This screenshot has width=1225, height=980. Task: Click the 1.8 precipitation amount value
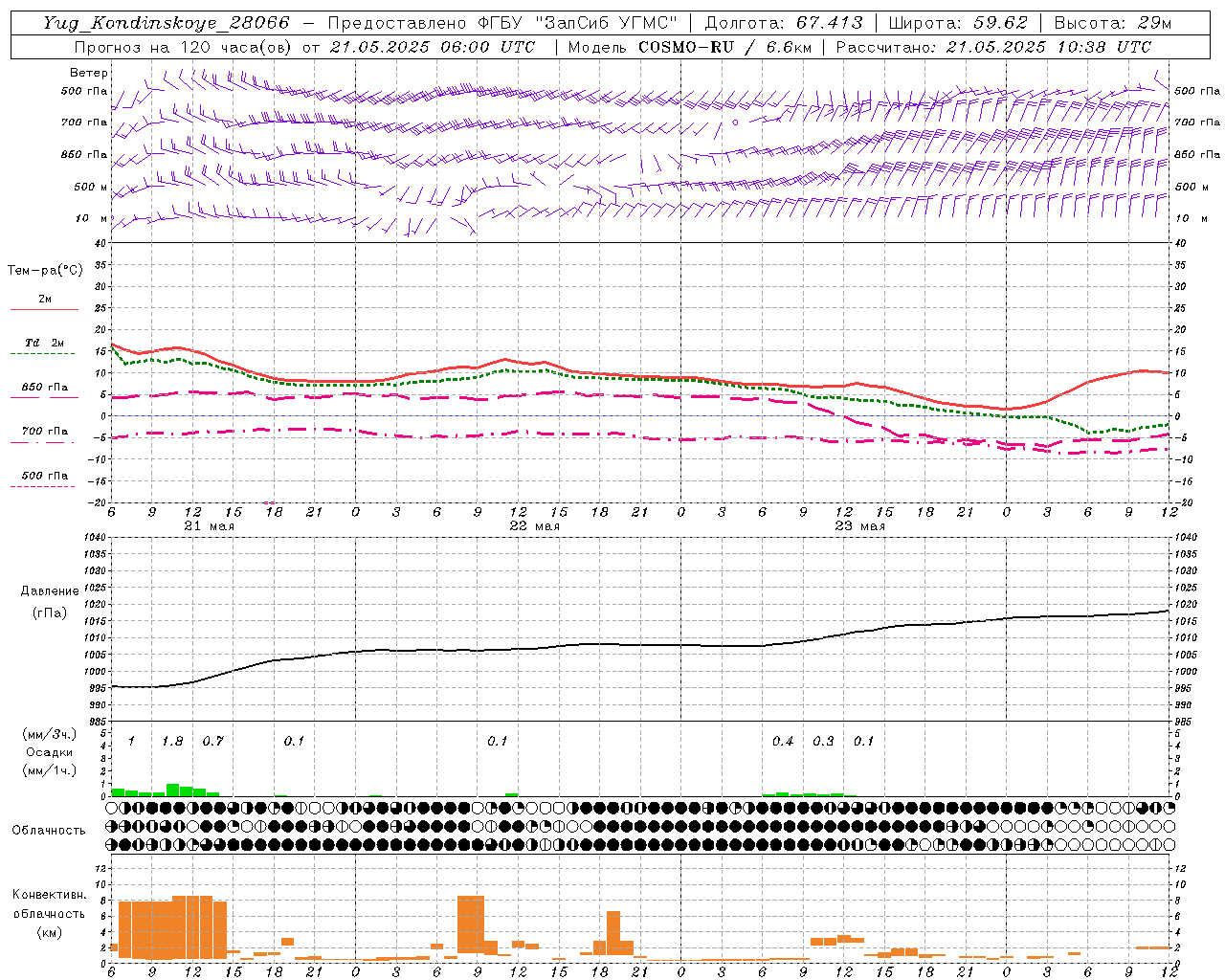click(x=172, y=742)
